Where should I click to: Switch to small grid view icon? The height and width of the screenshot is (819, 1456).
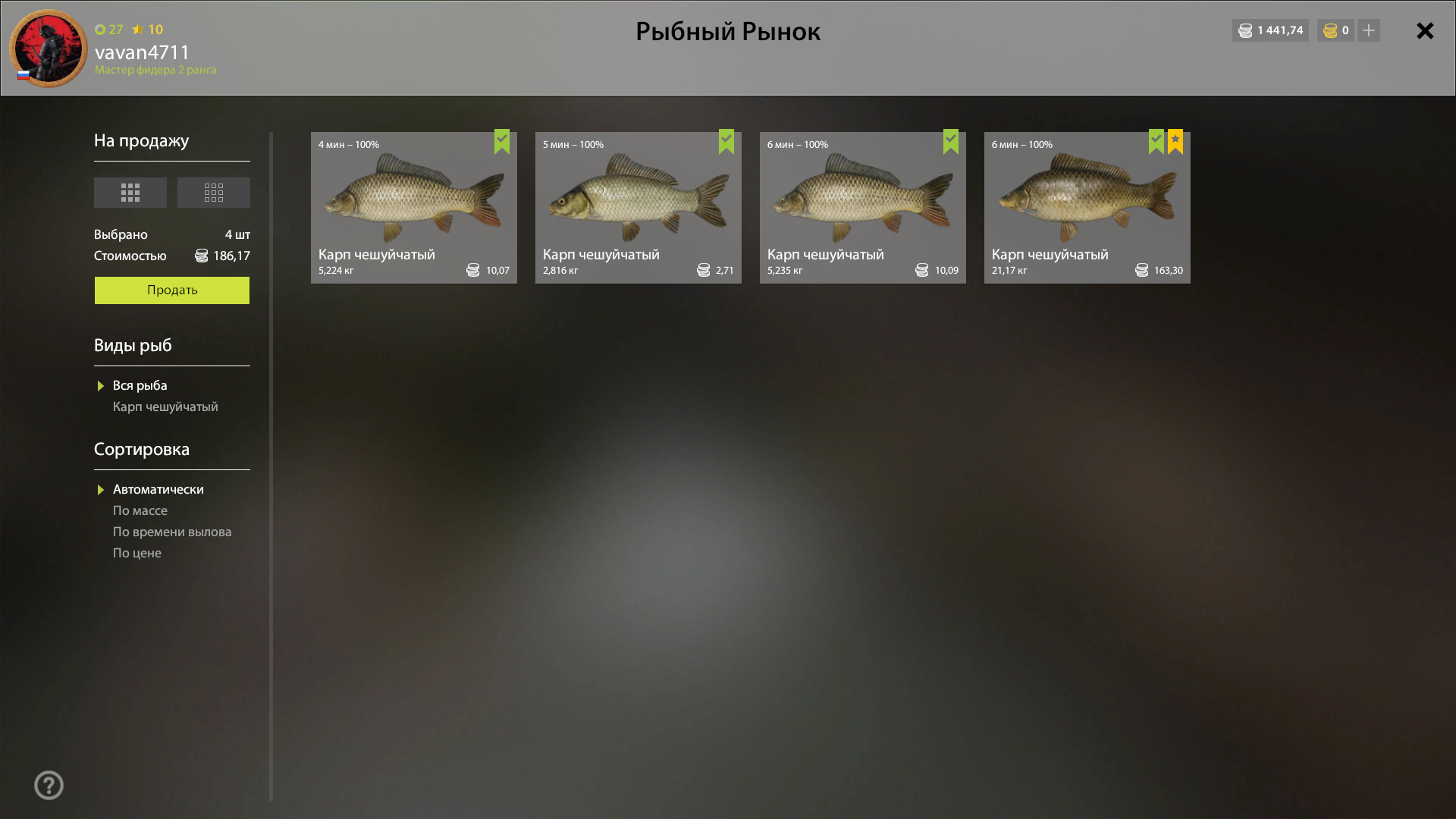[x=214, y=193]
